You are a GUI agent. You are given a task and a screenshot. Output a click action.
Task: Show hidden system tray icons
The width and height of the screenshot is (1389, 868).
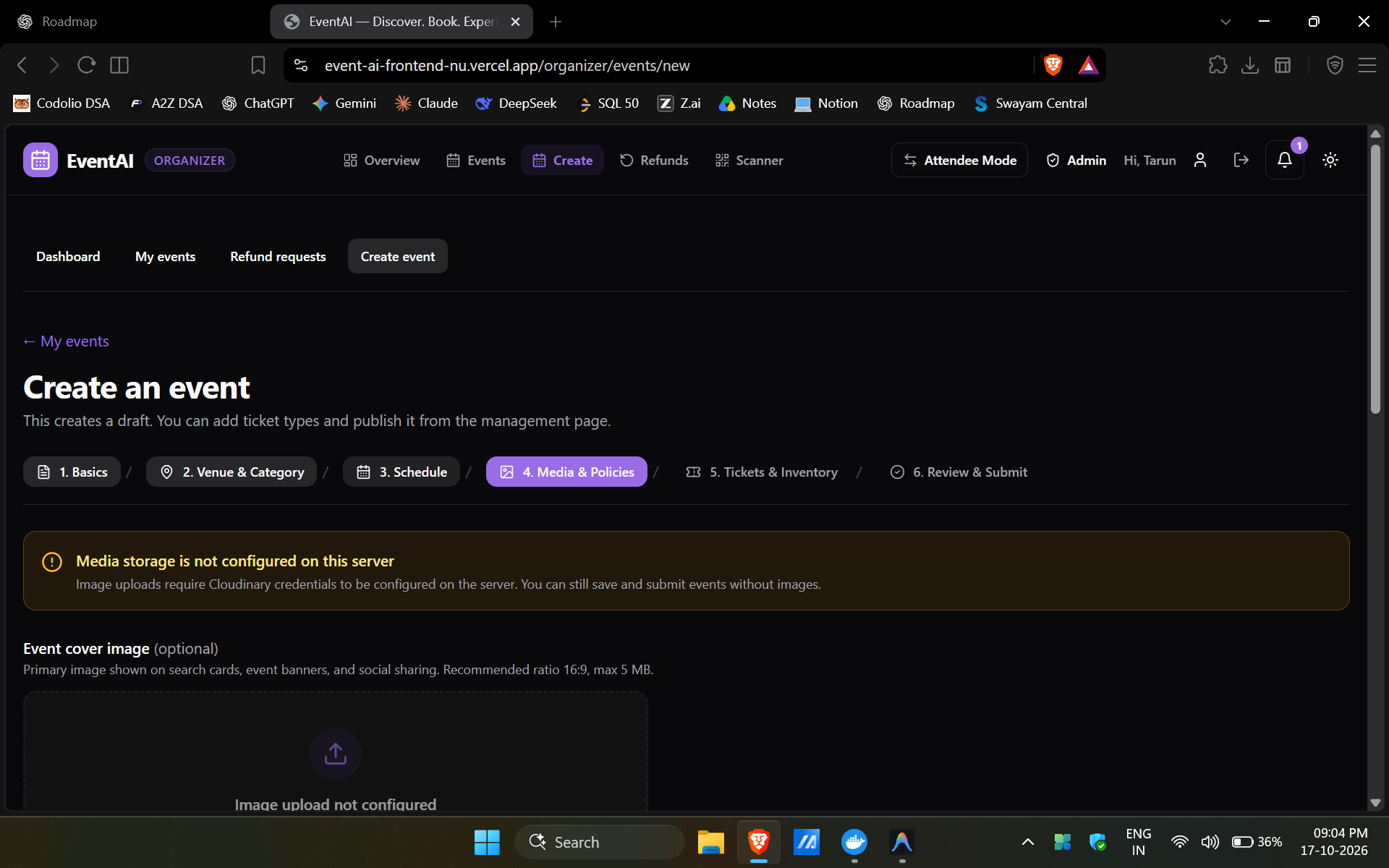[1027, 842]
